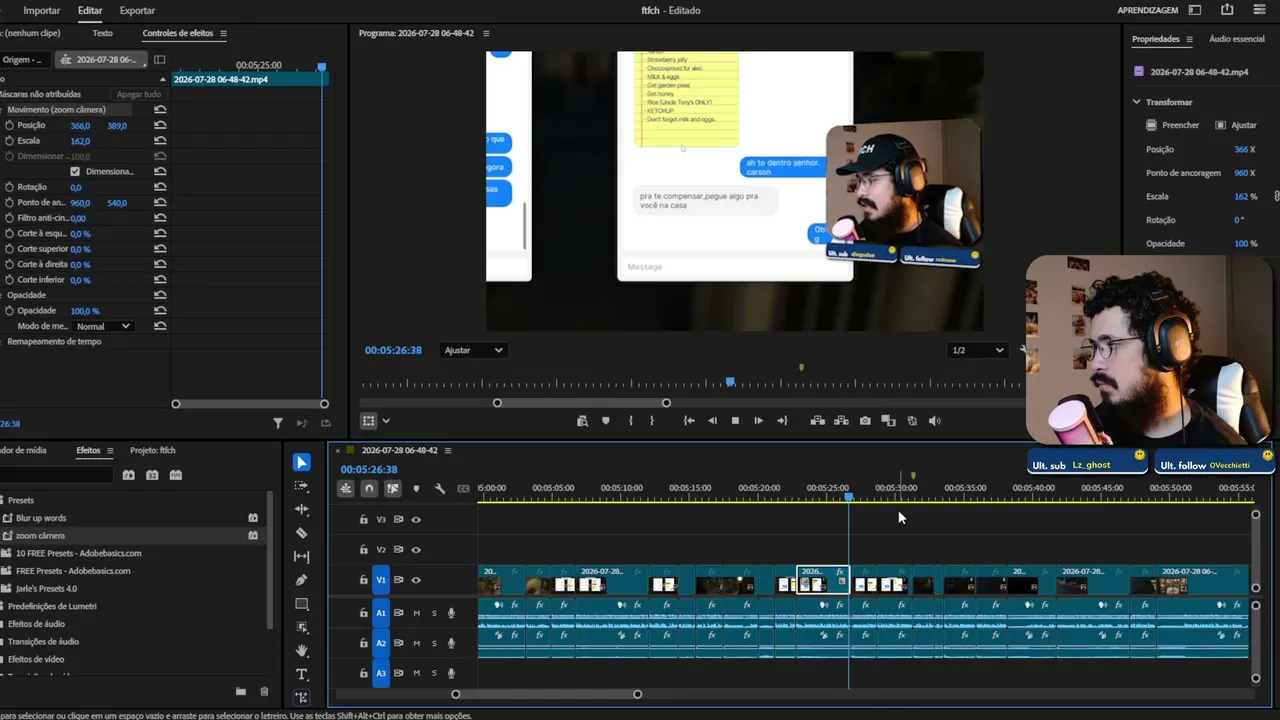
Task: Reset the Posição parameter
Action: coord(160,125)
